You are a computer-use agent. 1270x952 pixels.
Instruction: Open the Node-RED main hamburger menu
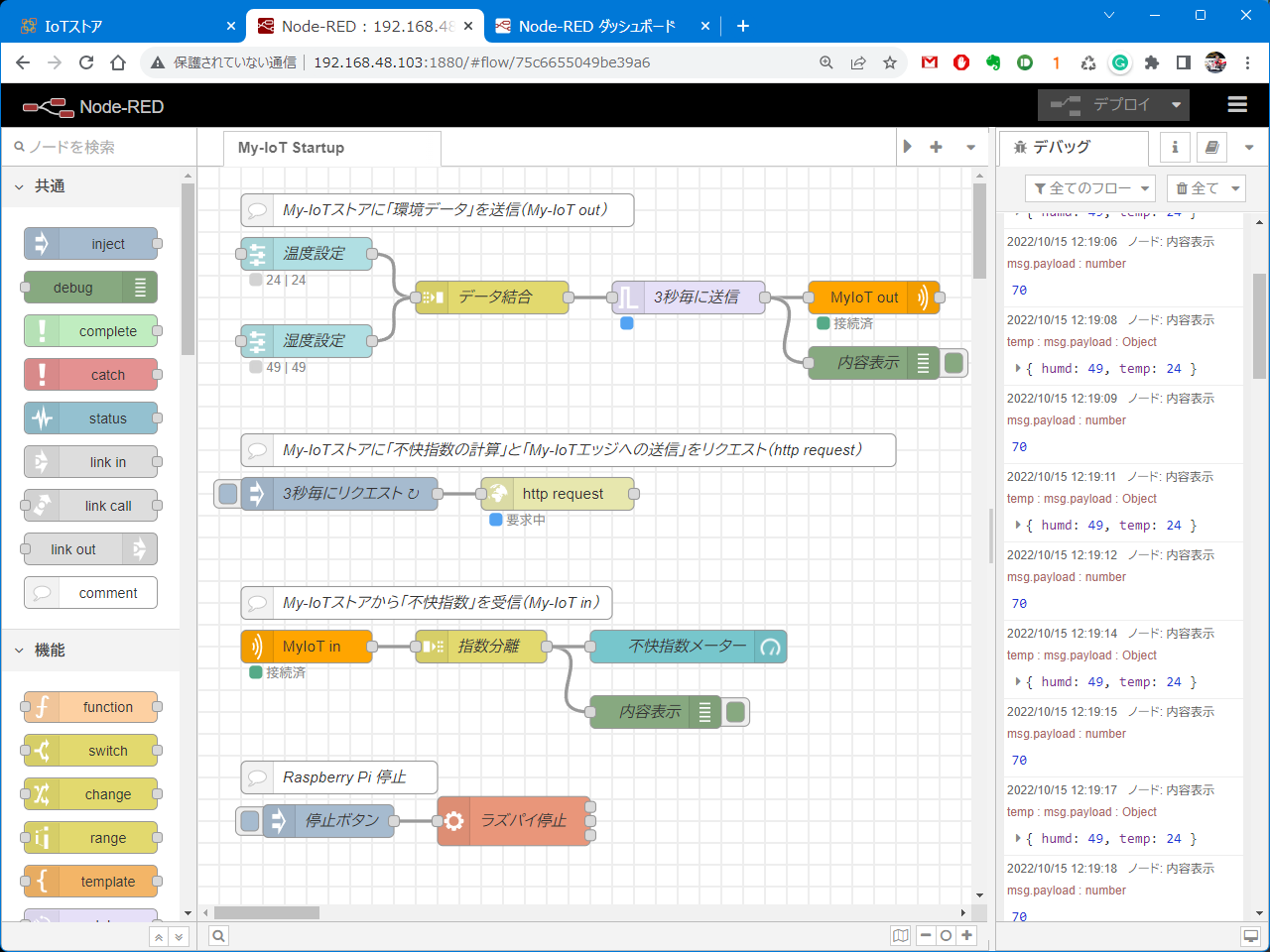1237,104
